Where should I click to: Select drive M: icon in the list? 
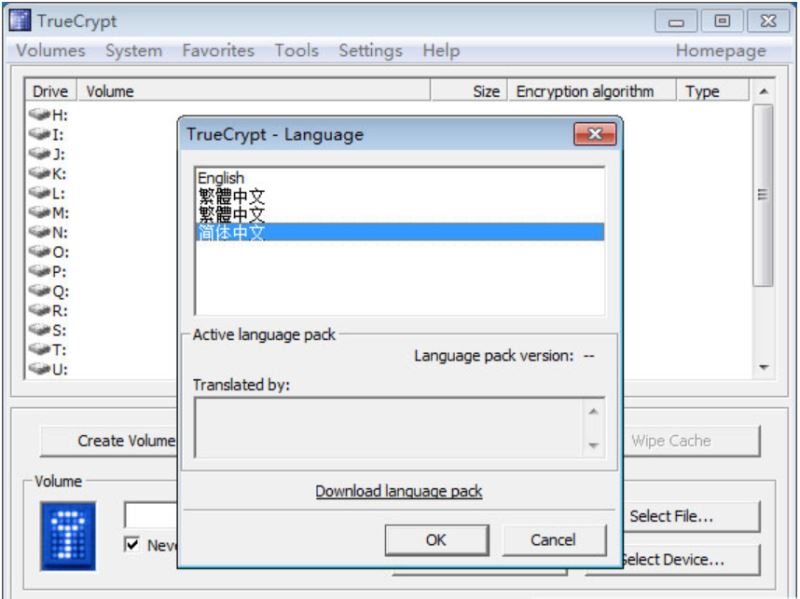tap(39, 212)
